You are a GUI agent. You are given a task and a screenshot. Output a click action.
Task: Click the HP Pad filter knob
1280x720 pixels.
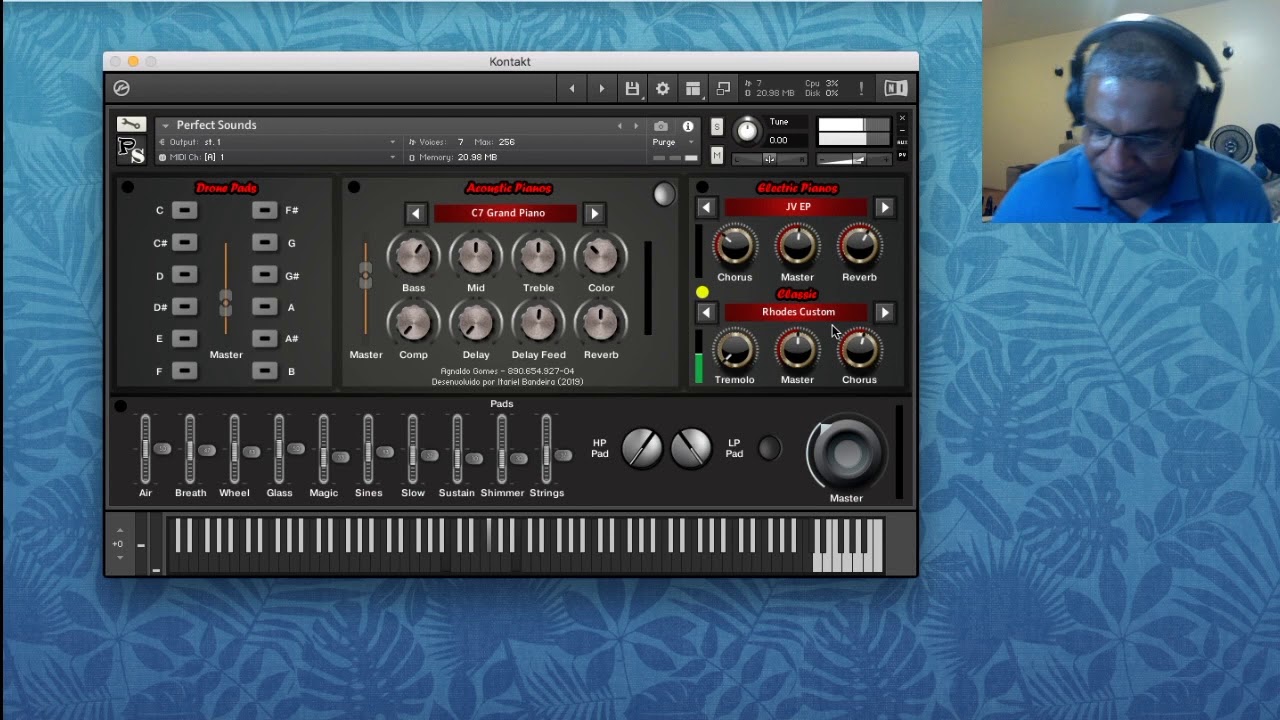(x=642, y=448)
